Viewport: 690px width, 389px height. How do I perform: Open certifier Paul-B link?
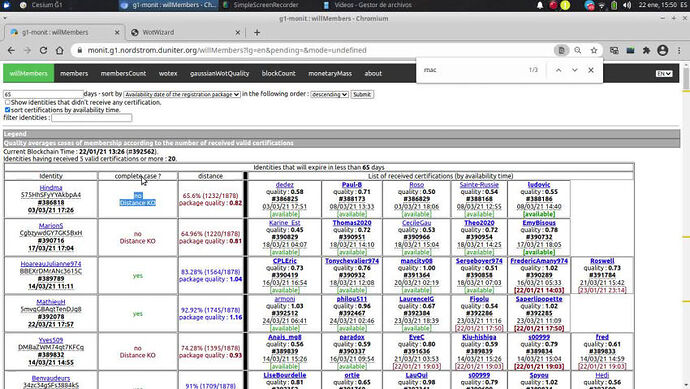[x=352, y=185]
